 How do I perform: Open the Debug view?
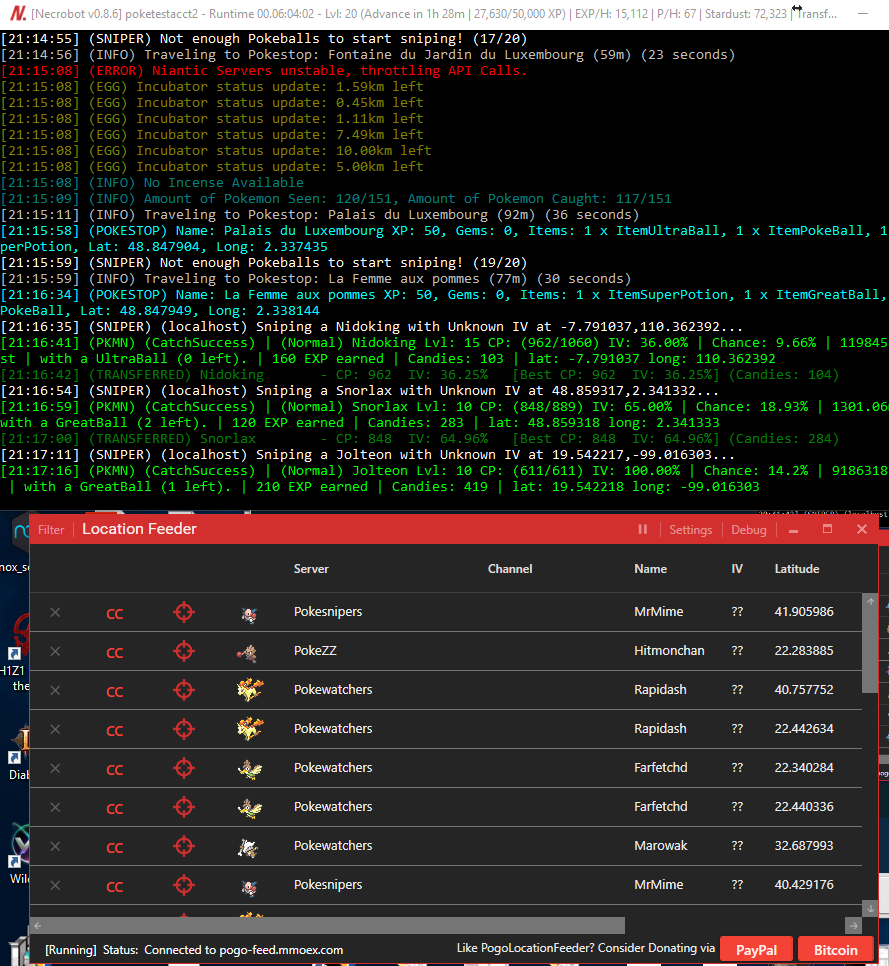click(749, 530)
